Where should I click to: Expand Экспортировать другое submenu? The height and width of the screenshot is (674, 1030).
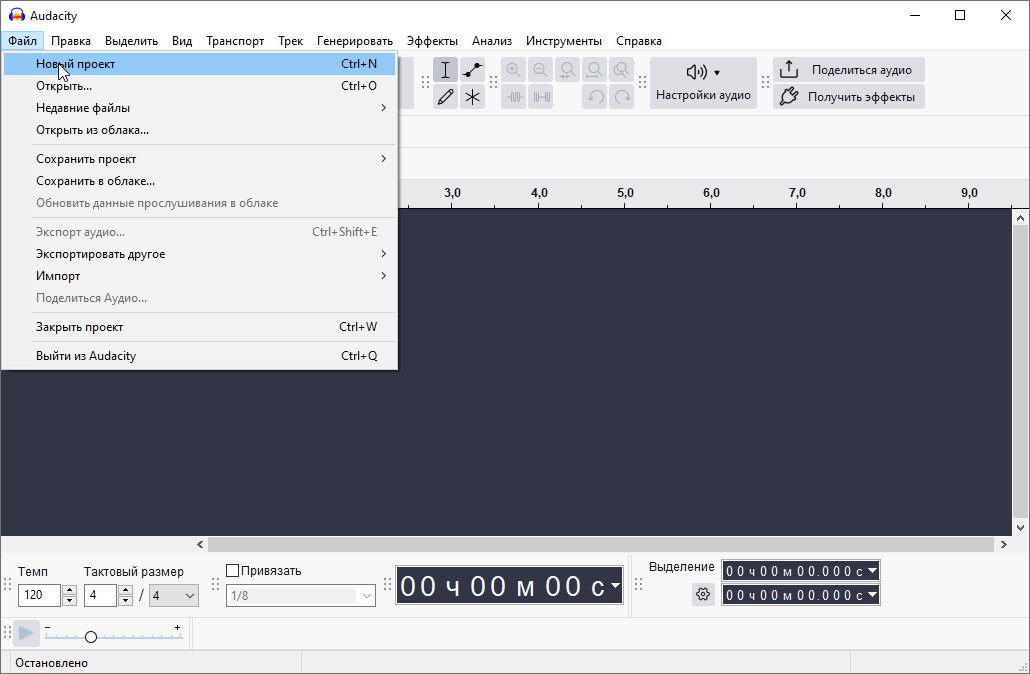tap(200, 254)
